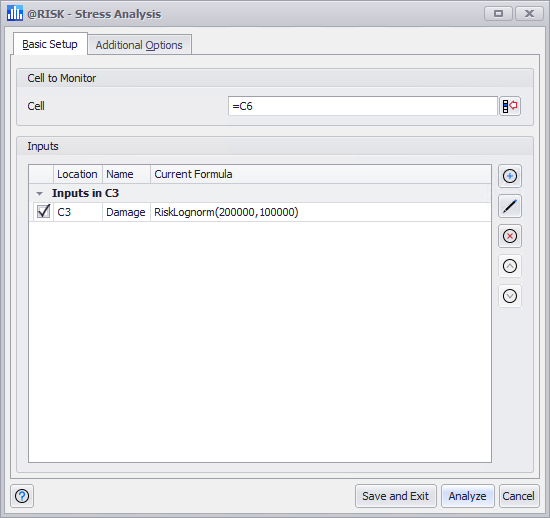Move input up with up arrow icon
The height and width of the screenshot is (518, 550).
tap(510, 266)
